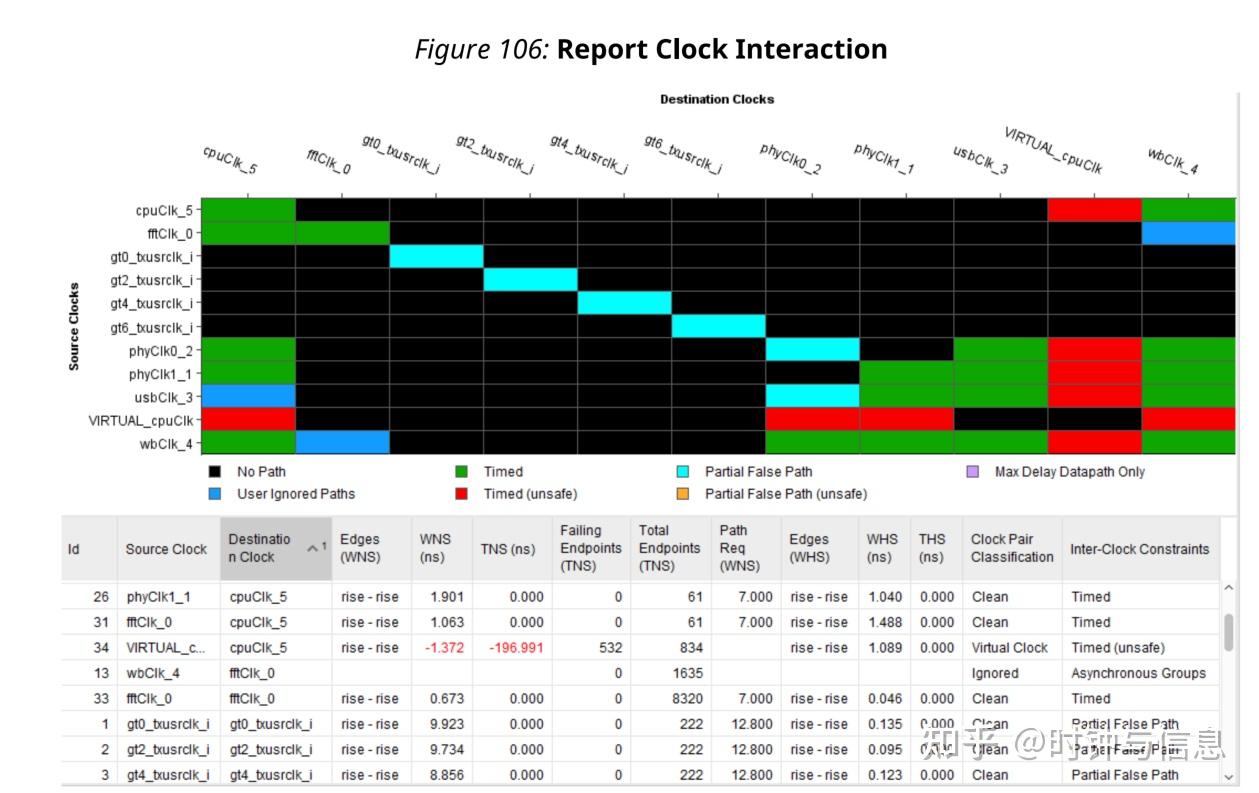1259x793 pixels.
Task: Select the red cell for VIRTUAL_cpuClk to cpuClk_5
Action: click(x=248, y=420)
